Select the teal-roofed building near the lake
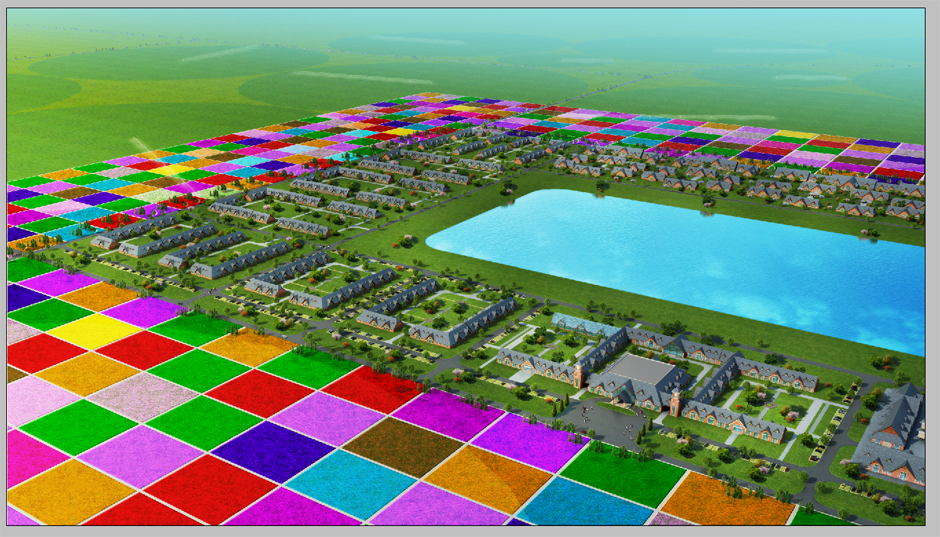The height and width of the screenshot is (537, 940). 585,325
